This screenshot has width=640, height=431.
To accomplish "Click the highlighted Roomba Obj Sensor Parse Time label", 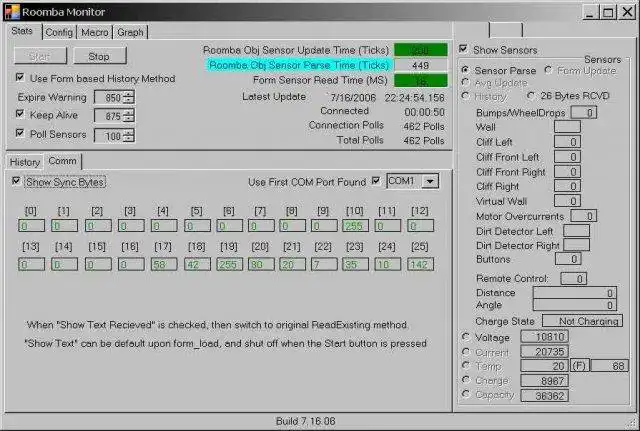I will click(299, 65).
